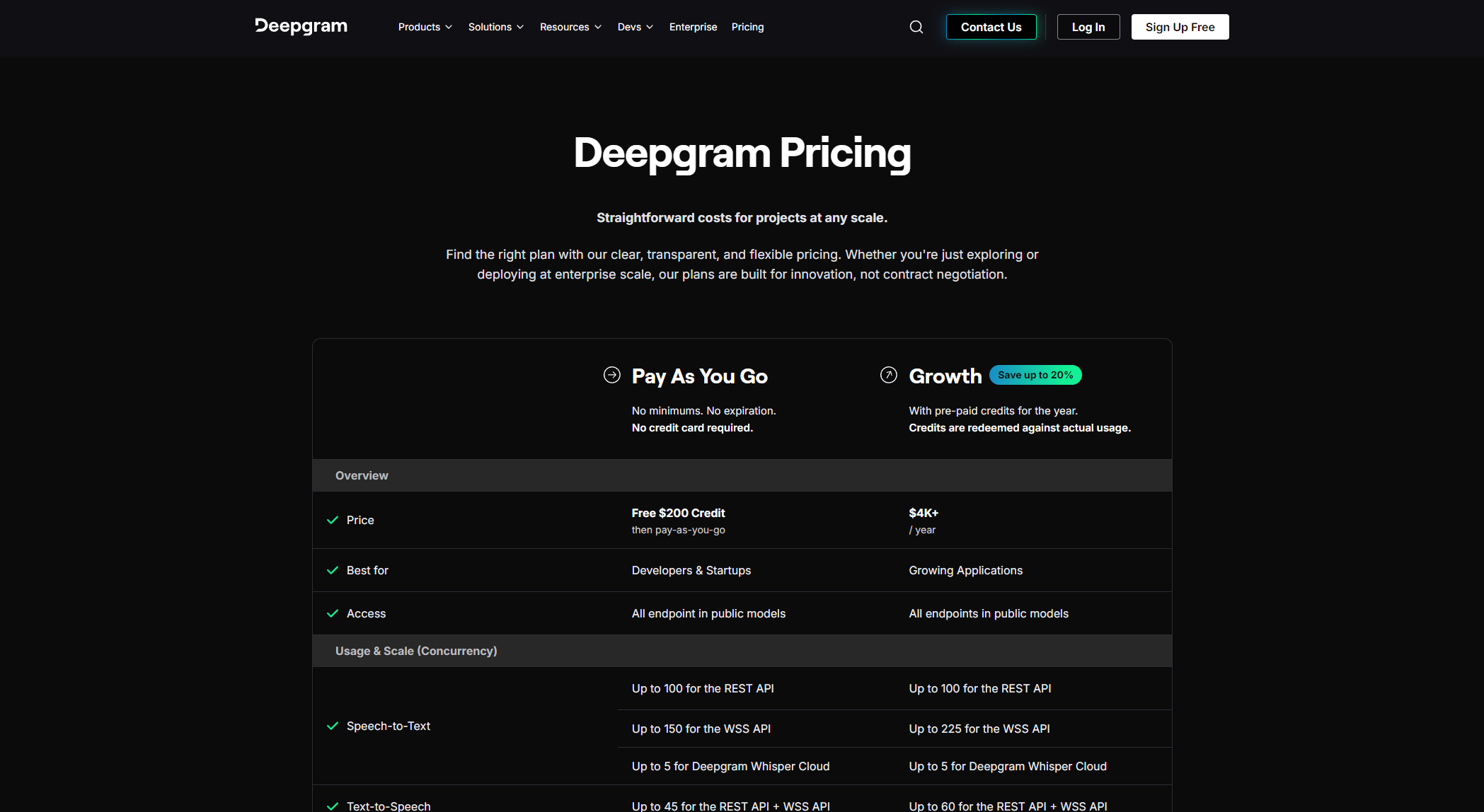
Task: Click Sign Up Free
Action: (x=1179, y=26)
